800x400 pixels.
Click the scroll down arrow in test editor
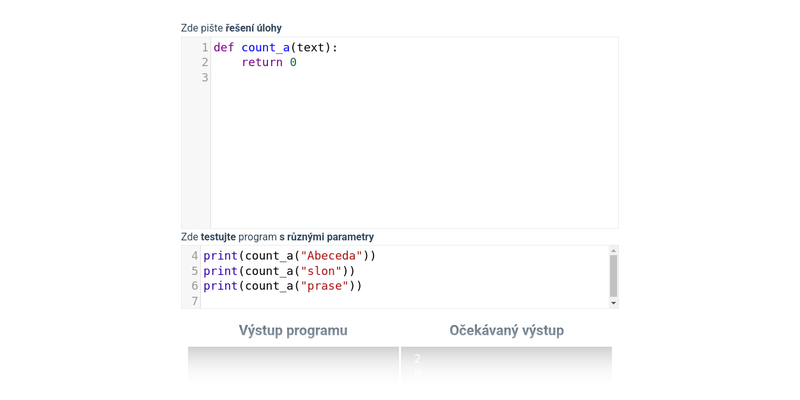point(613,302)
